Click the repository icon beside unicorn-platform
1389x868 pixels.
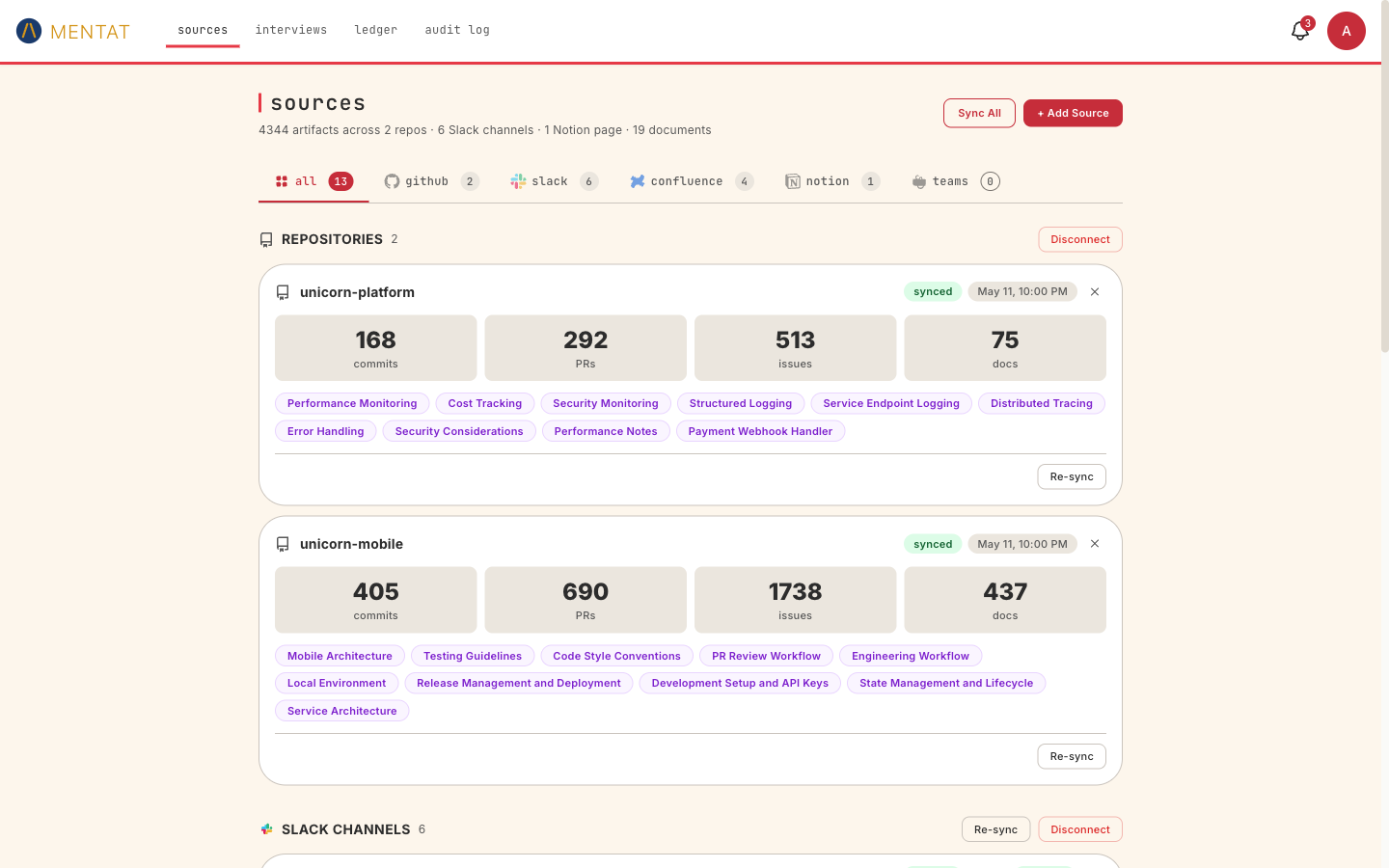click(x=283, y=292)
